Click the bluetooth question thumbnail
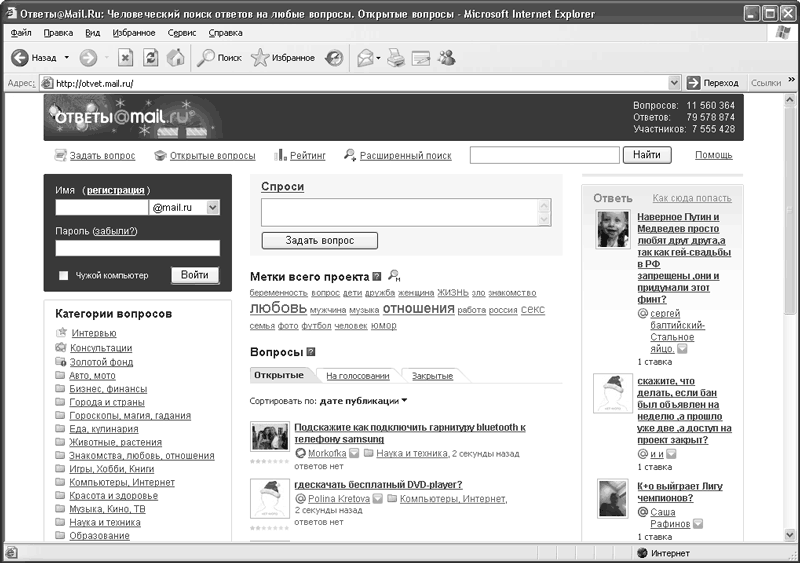 pos(270,437)
